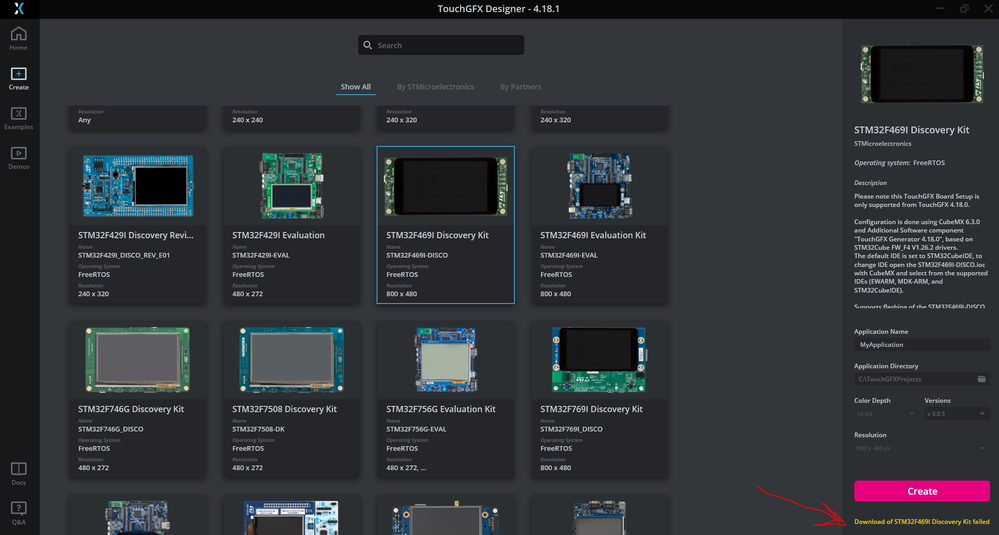This screenshot has width=999, height=535.
Task: Open the Versions dropdown
Action: point(957,413)
